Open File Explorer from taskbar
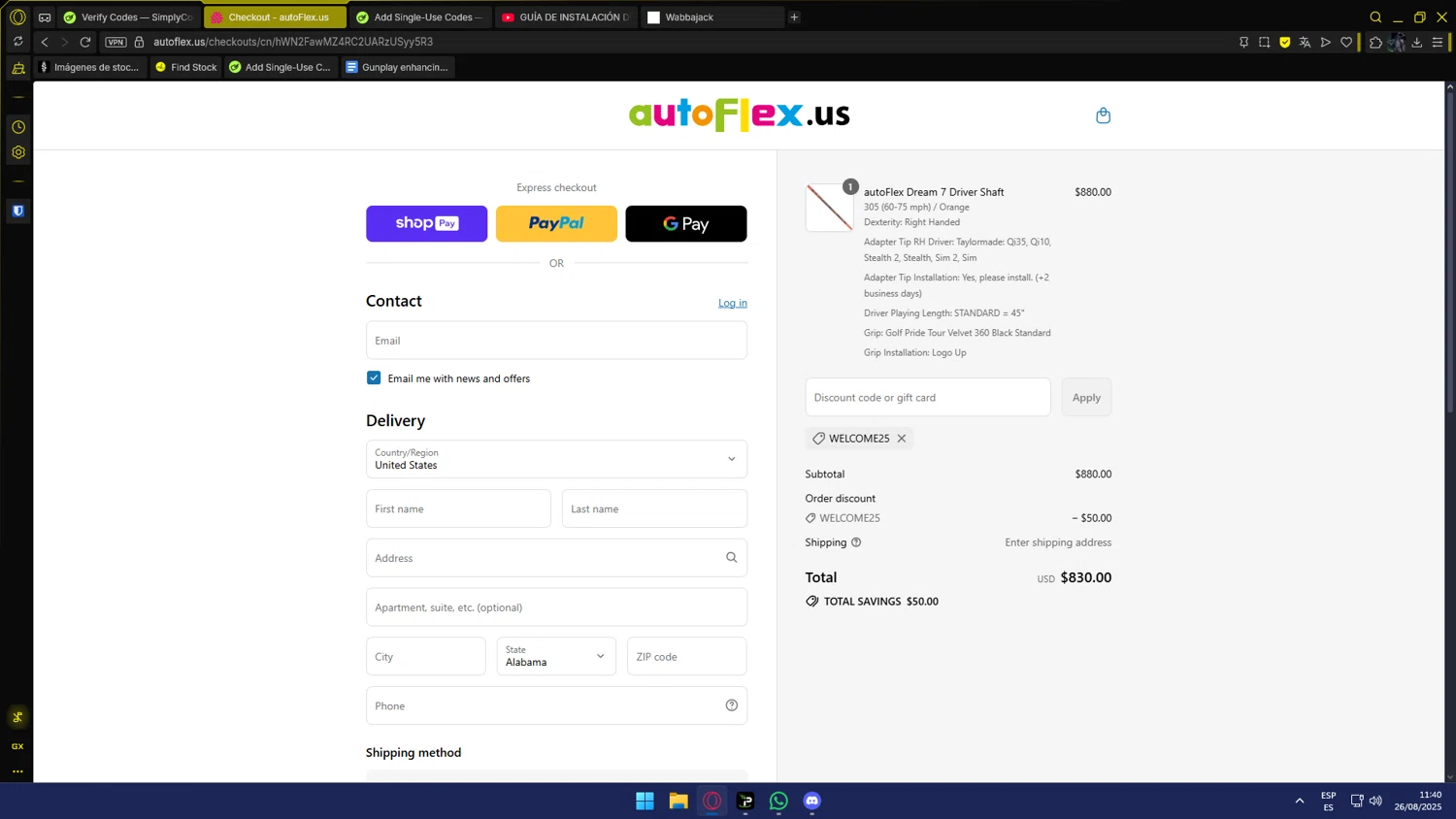 tap(678, 801)
